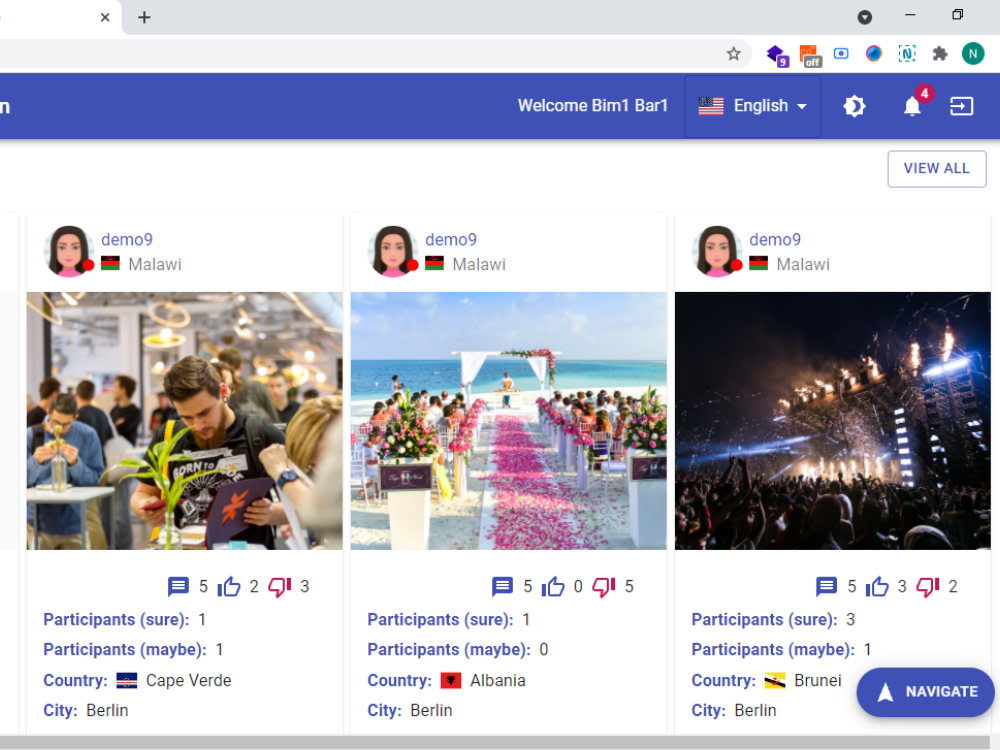Viewport: 1000px width, 750px height.
Task: Open the beach wedding event photo
Action: (508, 421)
